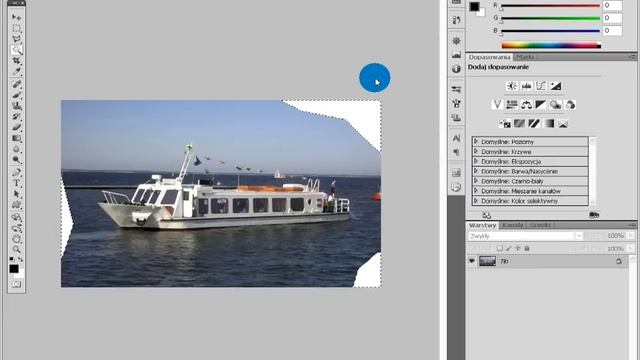Viewport: 640px width, 360px height.
Task: Click the Color panel foreground swatch
Action: click(x=474, y=7)
